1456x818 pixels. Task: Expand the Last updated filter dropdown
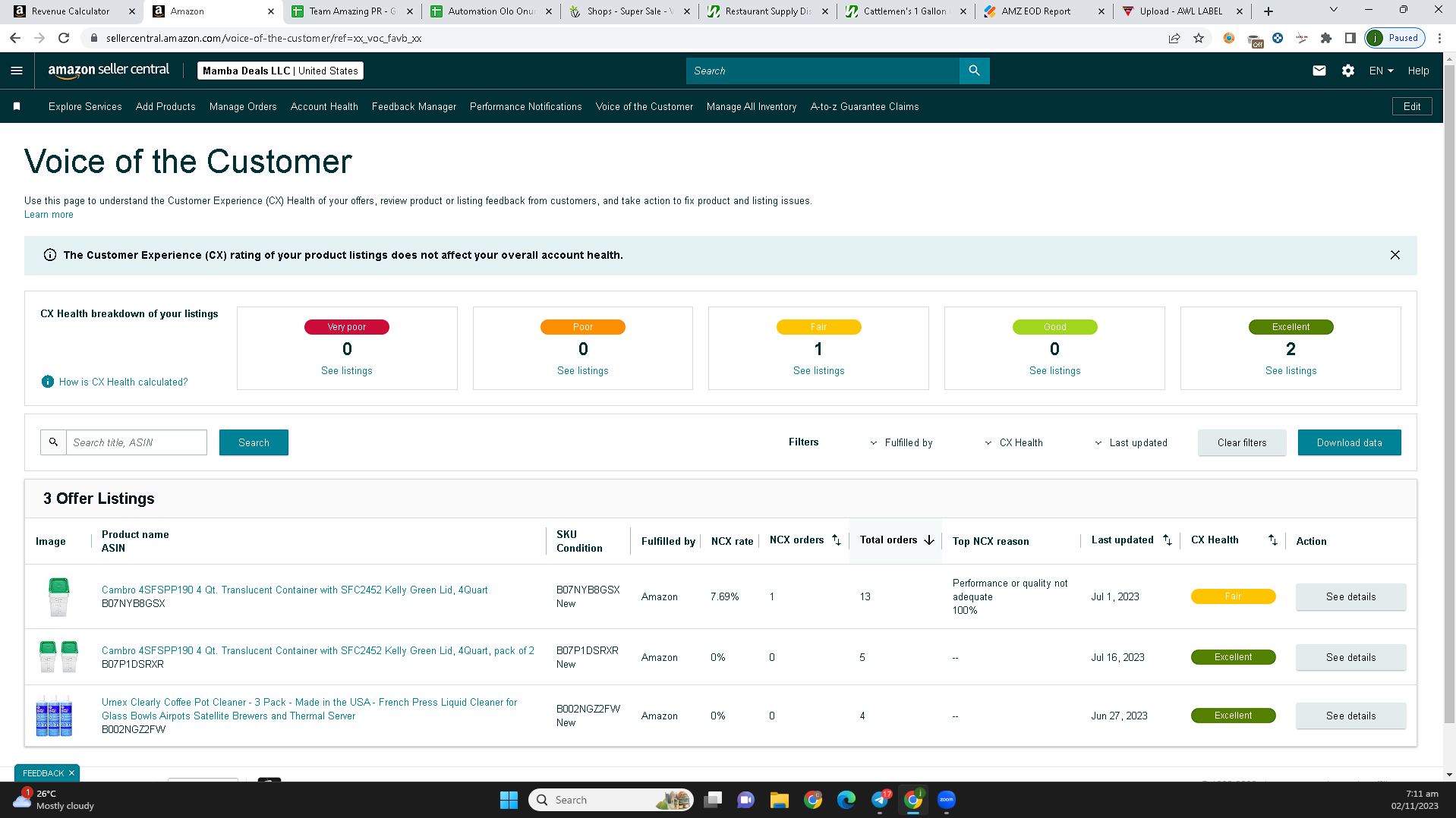pos(1131,442)
